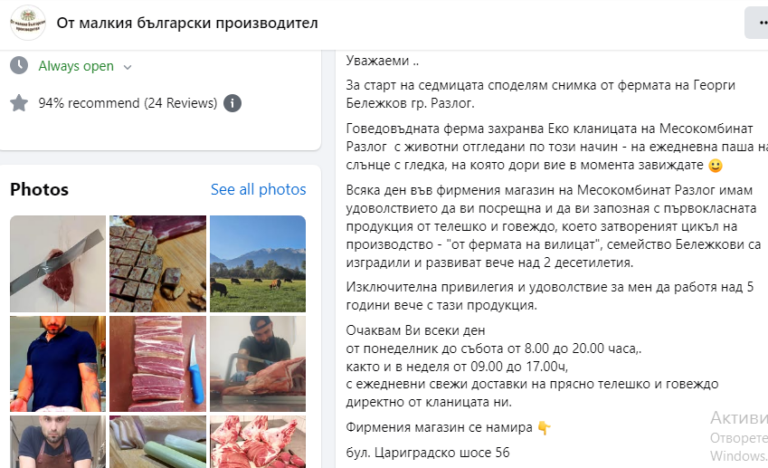Open the green leek photo thumbnail
This screenshot has width=768, height=468.
coord(158,442)
